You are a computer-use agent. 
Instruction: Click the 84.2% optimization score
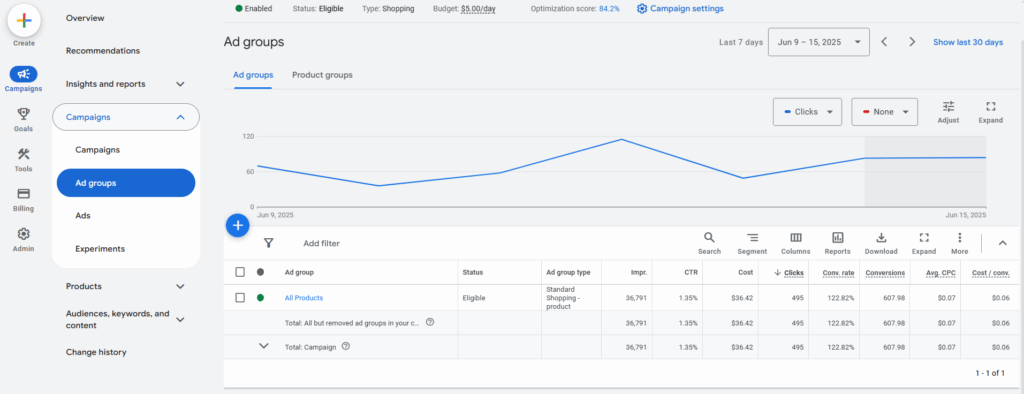point(609,8)
